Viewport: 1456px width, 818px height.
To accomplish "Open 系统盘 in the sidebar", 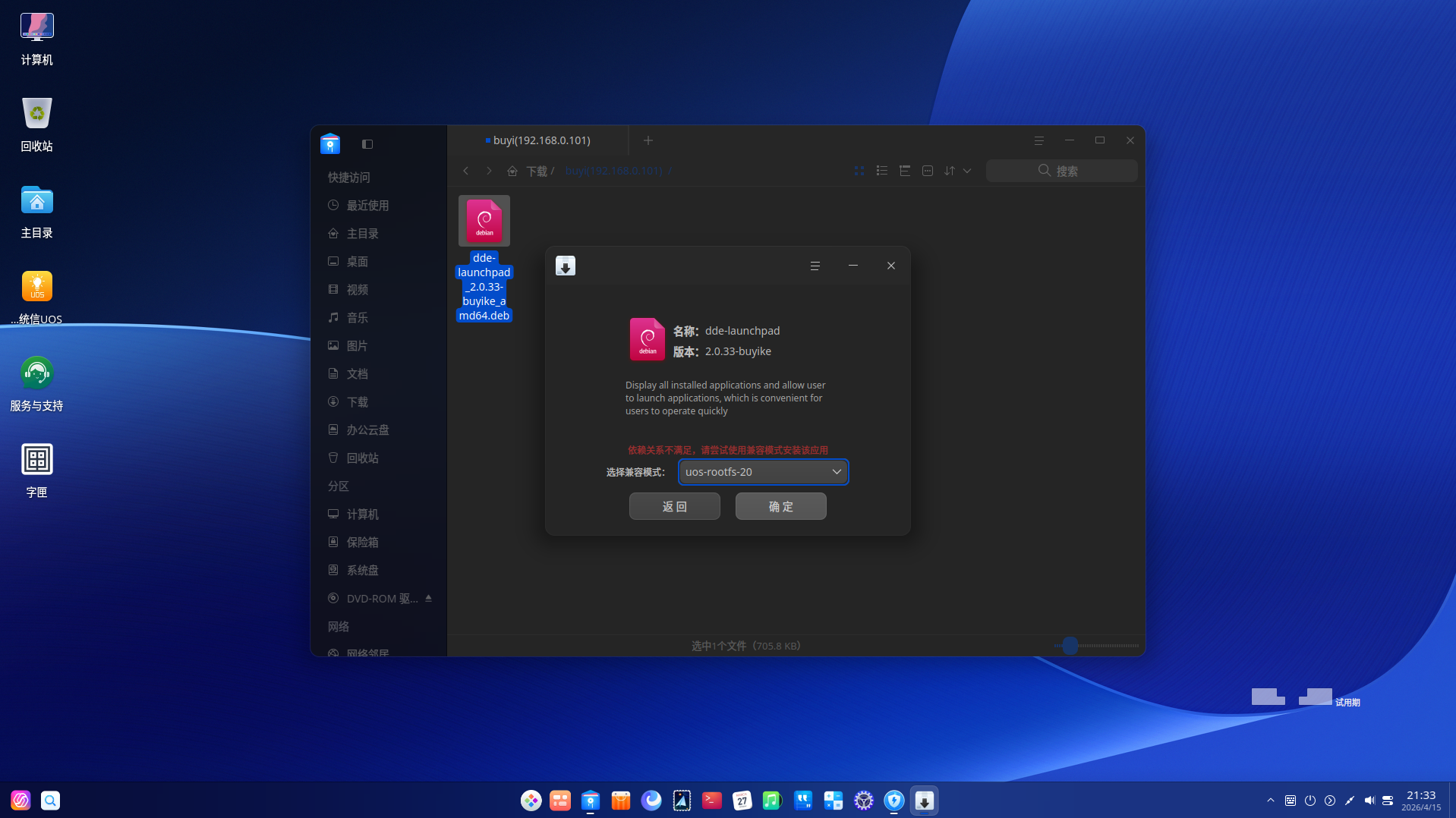I will pos(378,571).
